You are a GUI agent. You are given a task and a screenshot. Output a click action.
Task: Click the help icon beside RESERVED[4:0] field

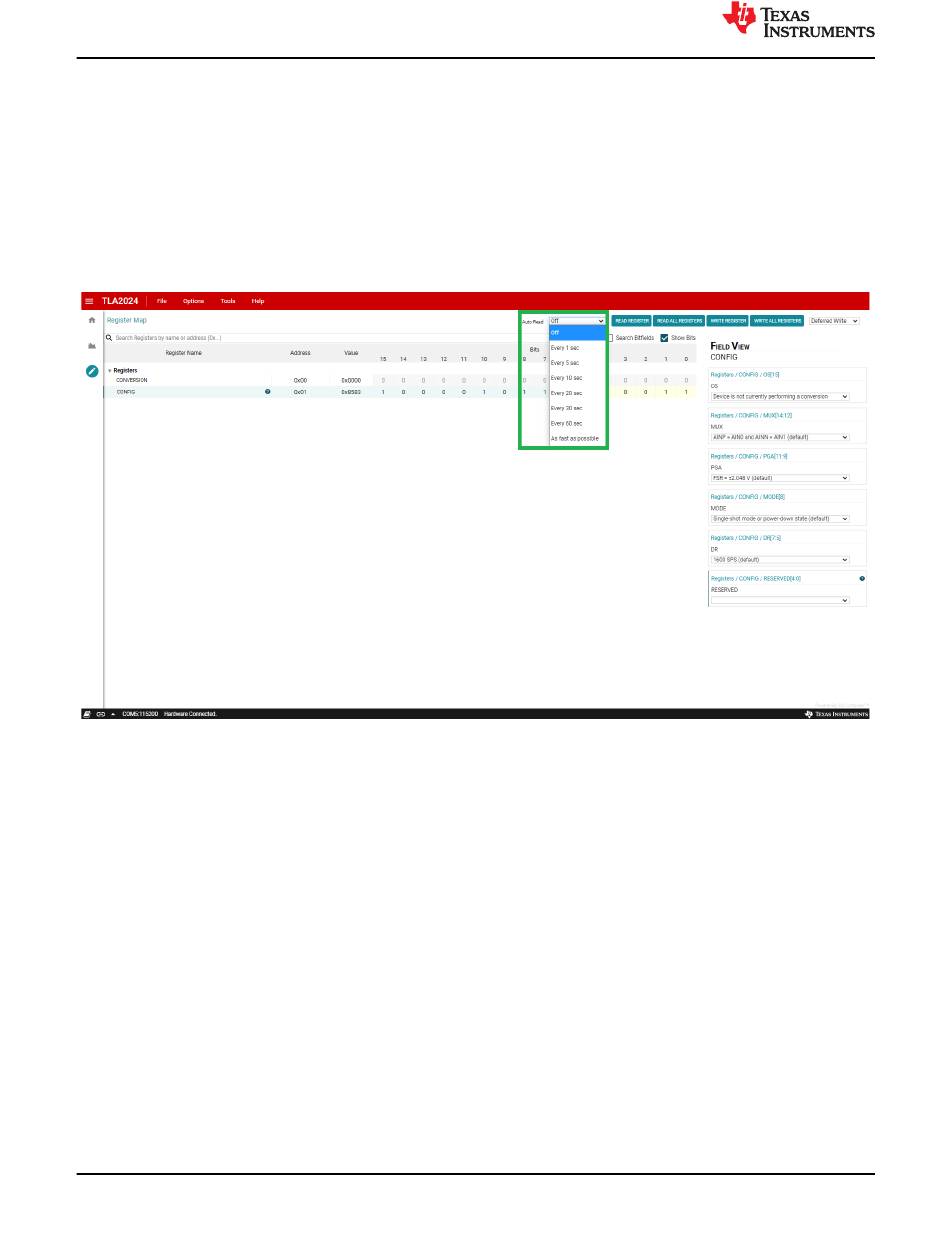[x=862, y=578]
